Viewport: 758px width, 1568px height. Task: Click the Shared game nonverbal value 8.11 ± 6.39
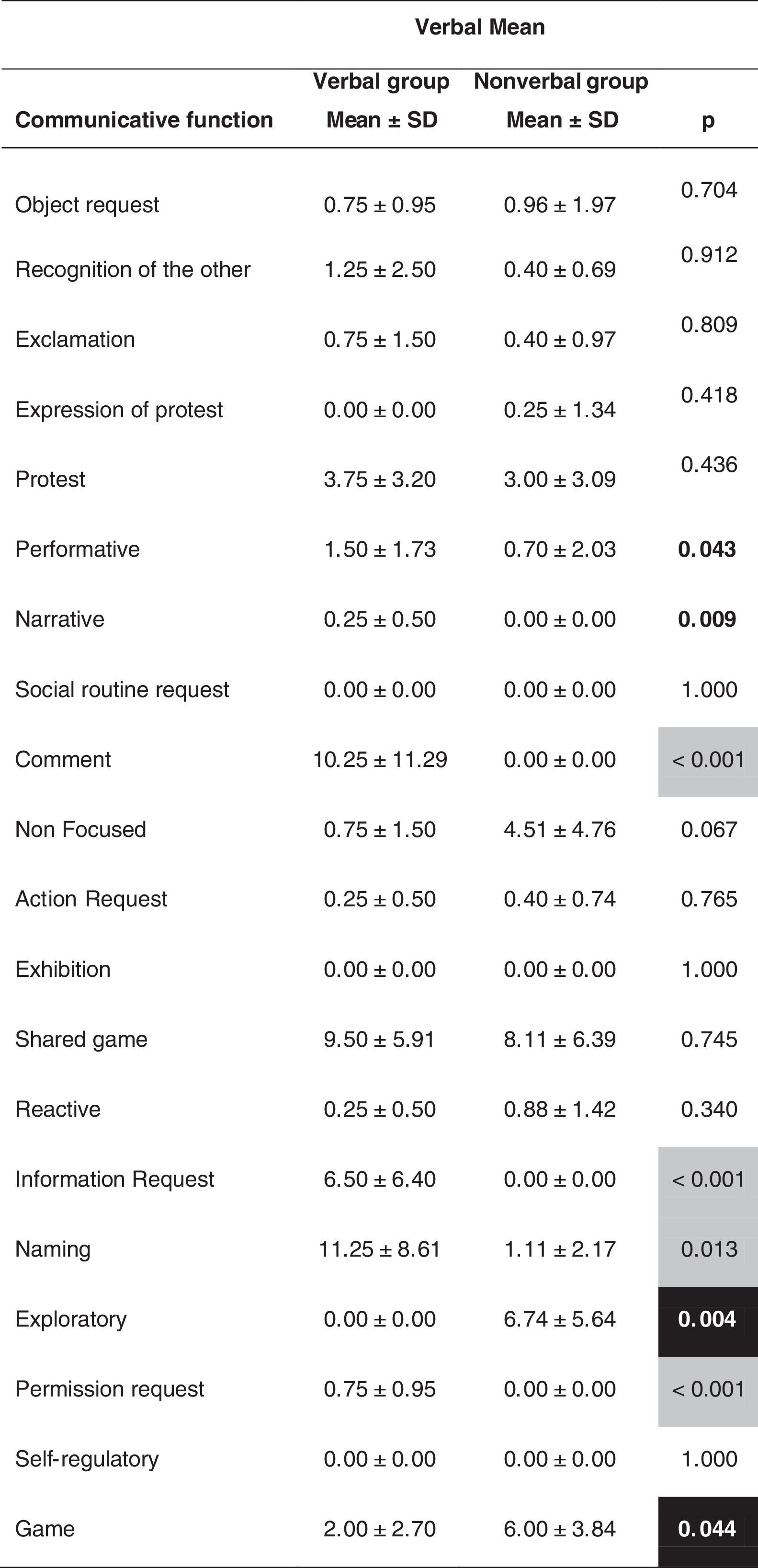[x=560, y=1039]
